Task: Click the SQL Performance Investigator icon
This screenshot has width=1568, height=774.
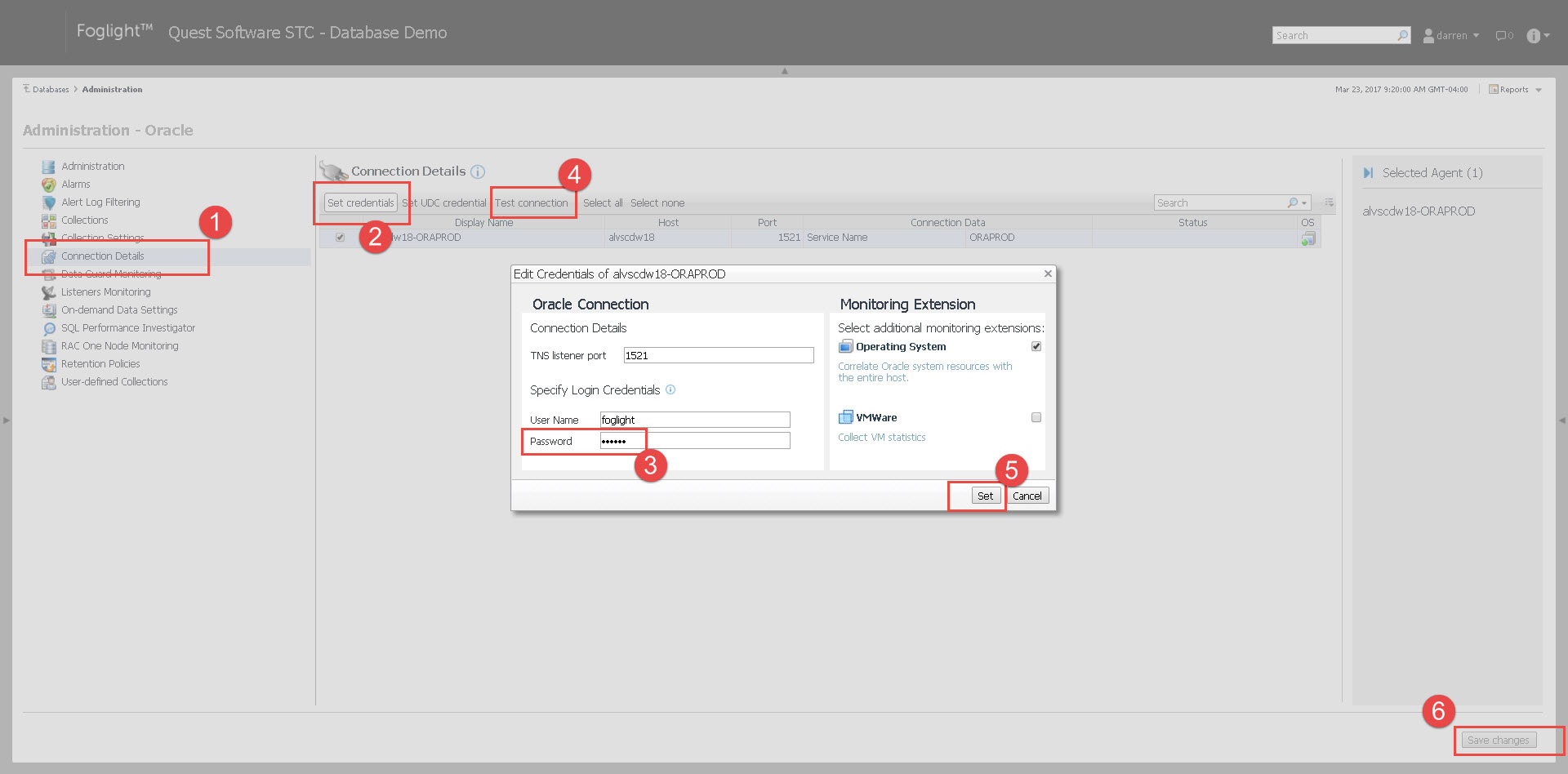Action: tap(49, 328)
